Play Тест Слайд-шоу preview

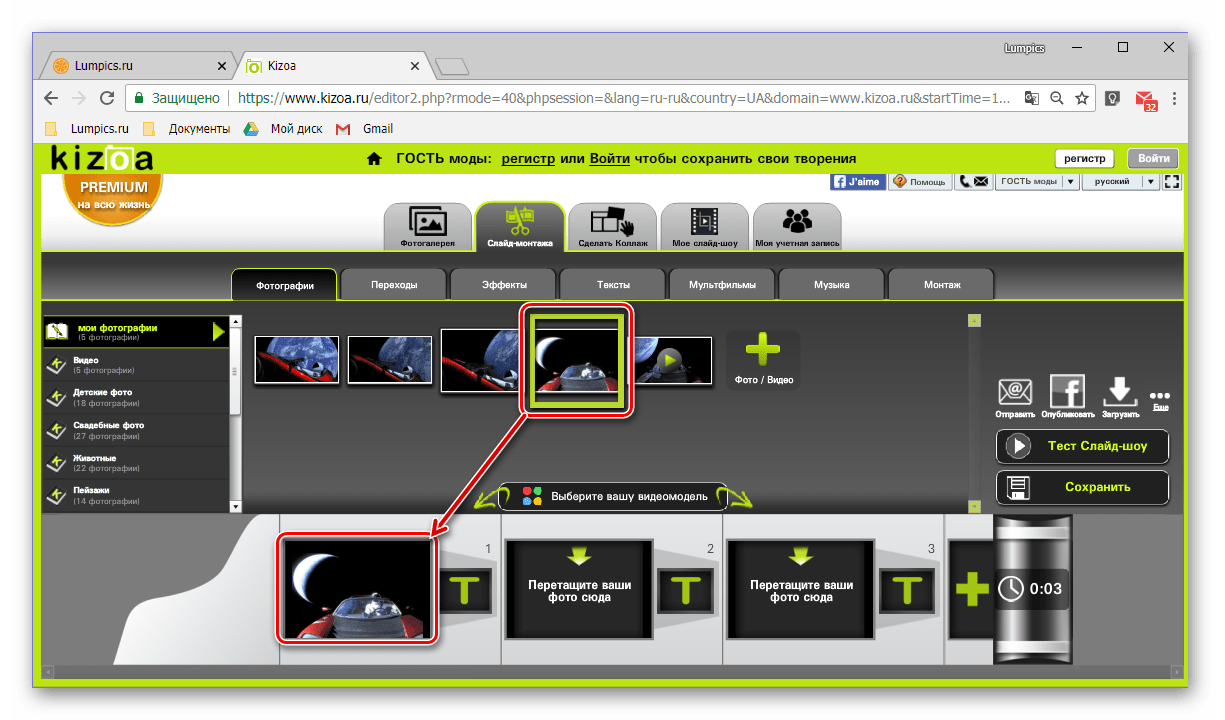(1082, 446)
